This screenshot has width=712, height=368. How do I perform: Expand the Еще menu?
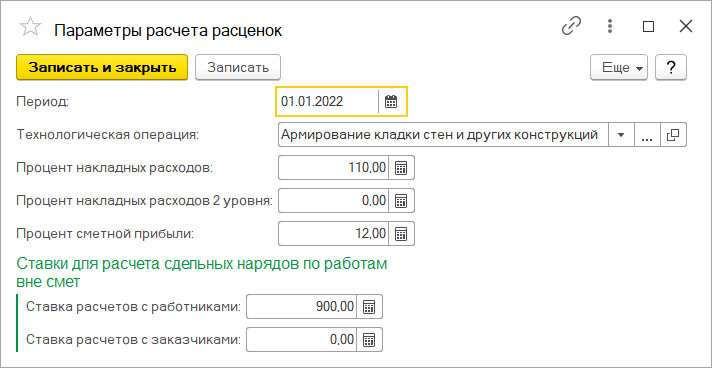pos(619,68)
